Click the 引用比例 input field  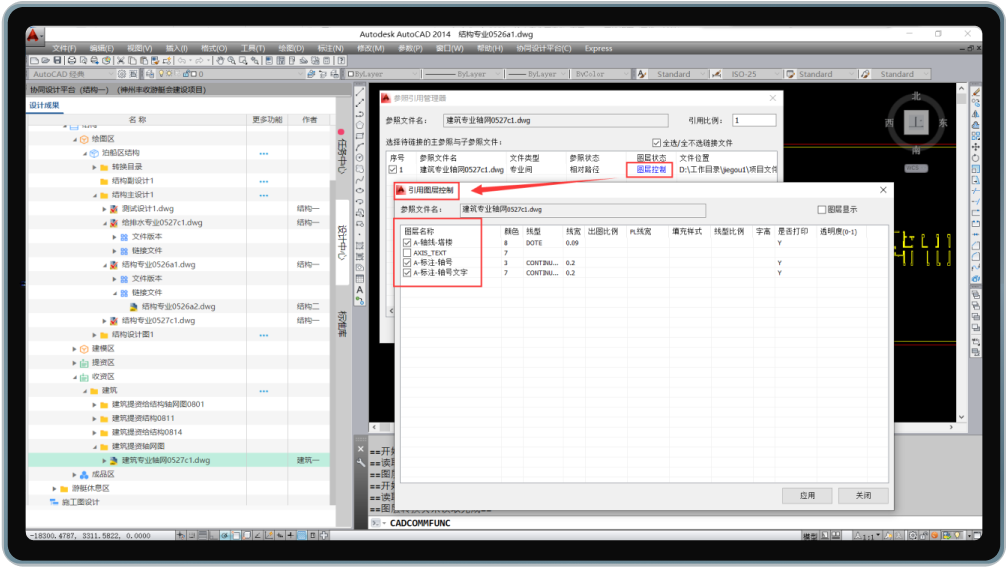coord(754,121)
